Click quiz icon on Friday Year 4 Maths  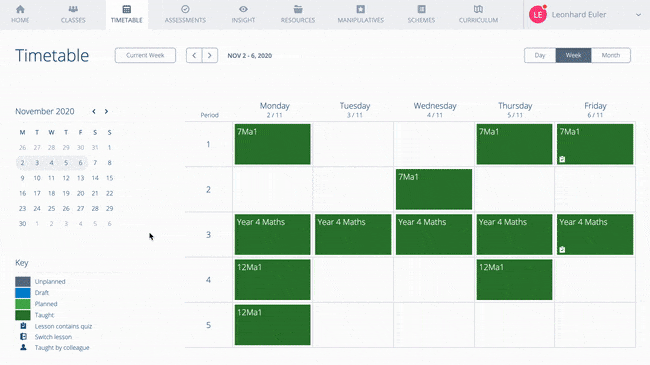click(x=562, y=250)
